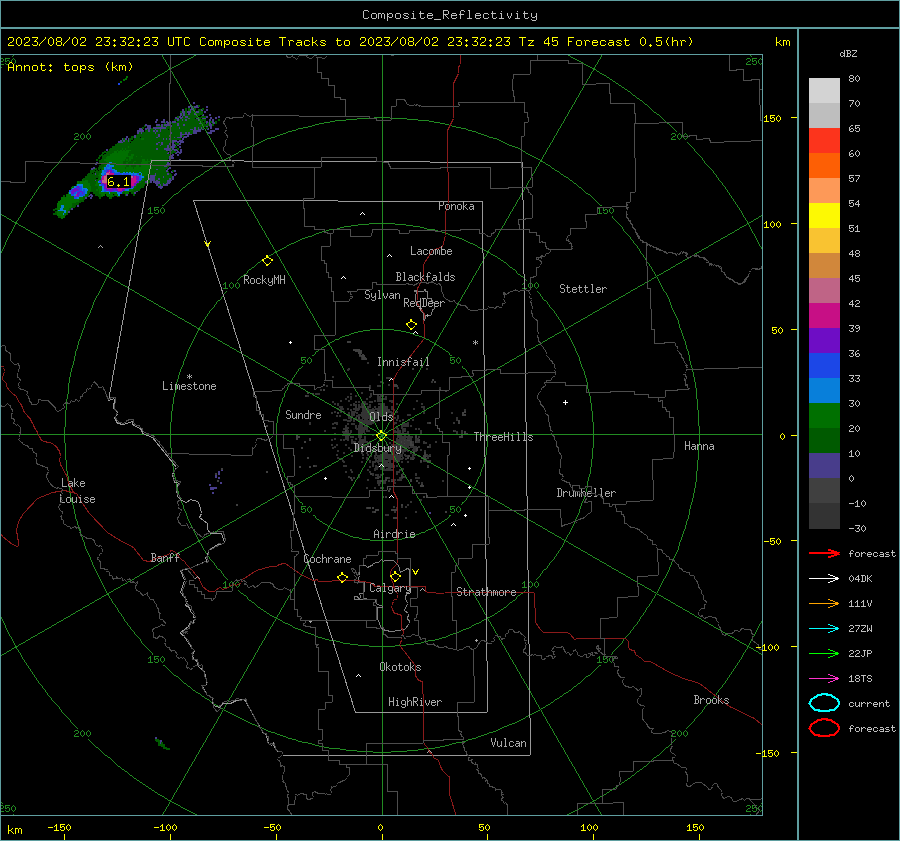Click the 39 dBZ magenta color swatch
This screenshot has width=900, height=841.
tap(824, 316)
